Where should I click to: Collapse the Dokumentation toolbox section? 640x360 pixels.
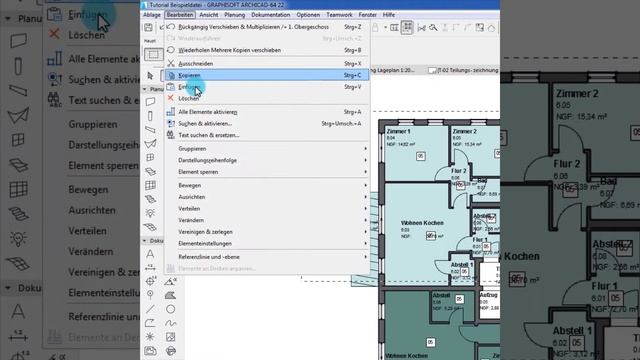144,241
